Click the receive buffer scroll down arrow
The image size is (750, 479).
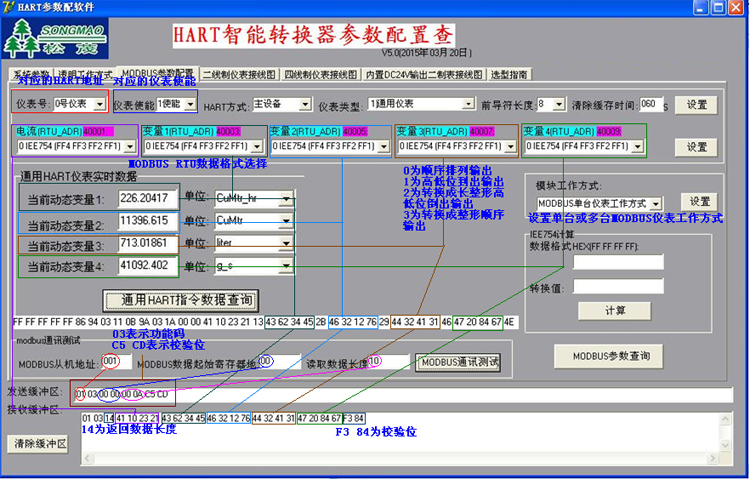pyautogui.click(x=726, y=446)
